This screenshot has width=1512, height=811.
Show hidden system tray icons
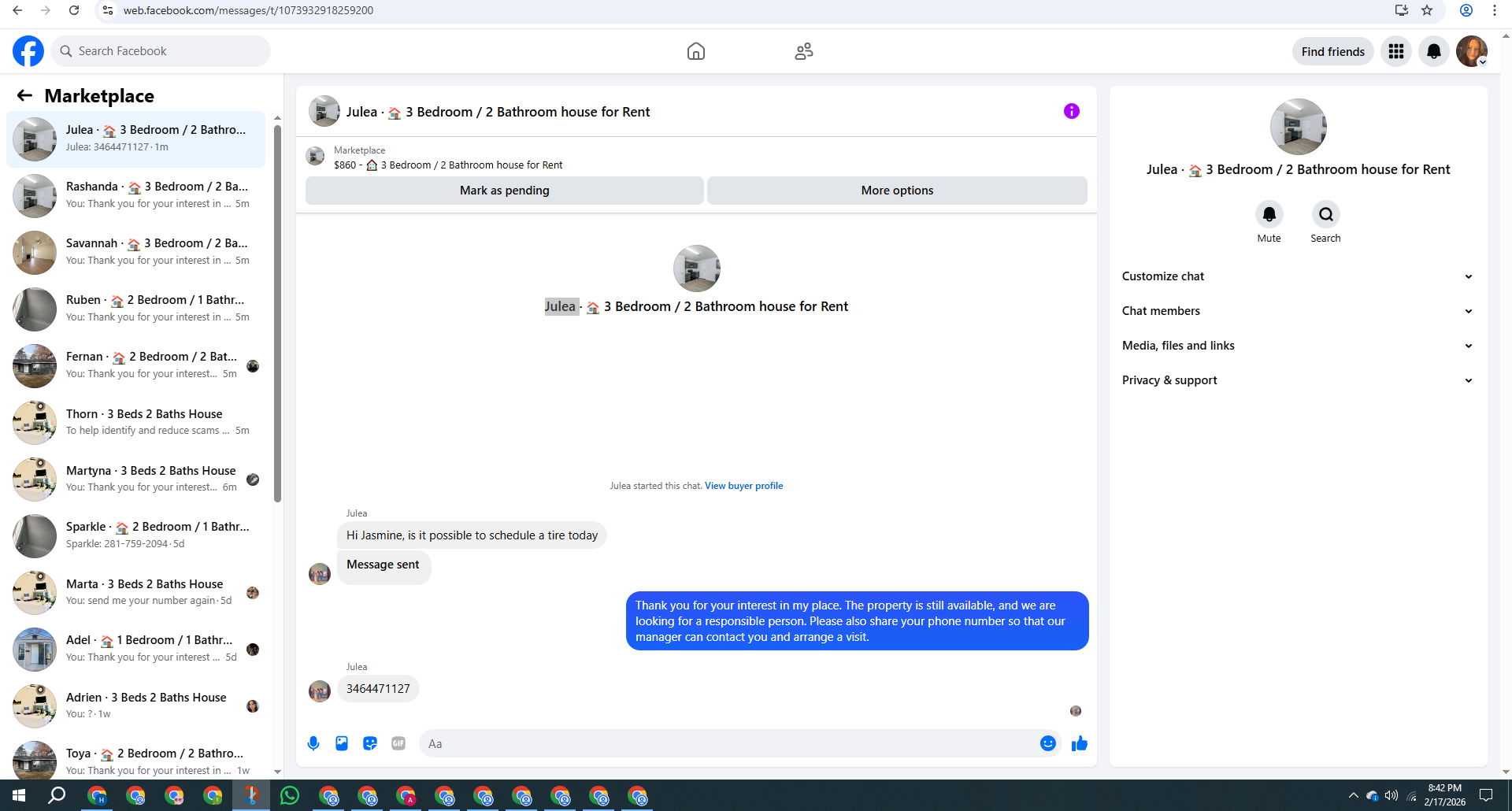coord(1353,795)
